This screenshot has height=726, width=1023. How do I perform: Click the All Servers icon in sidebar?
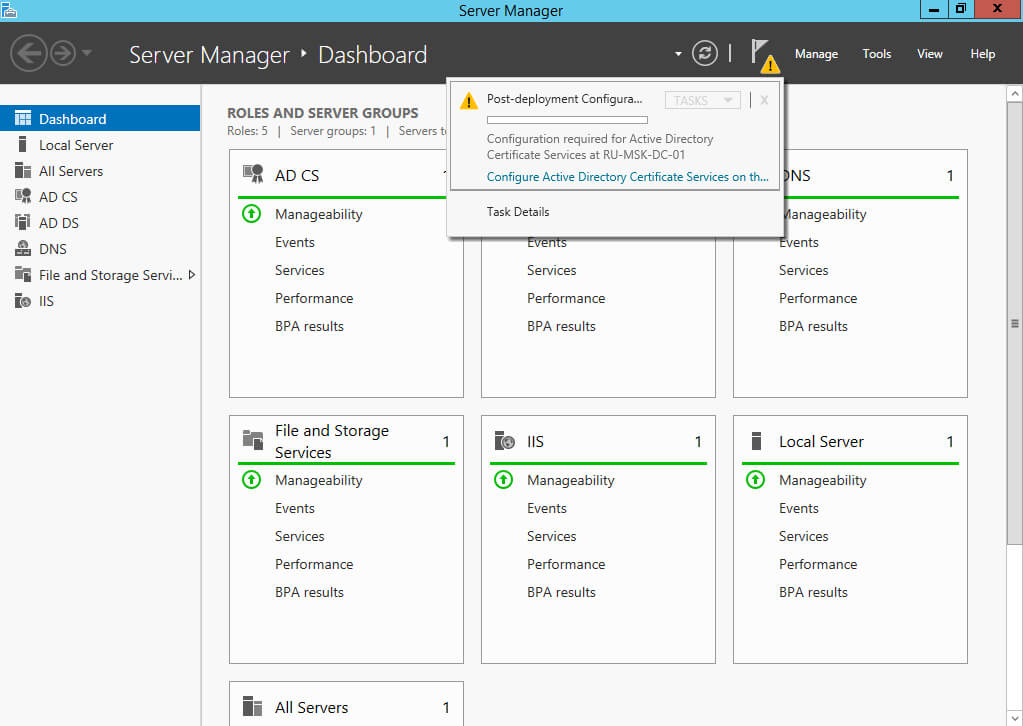23,170
